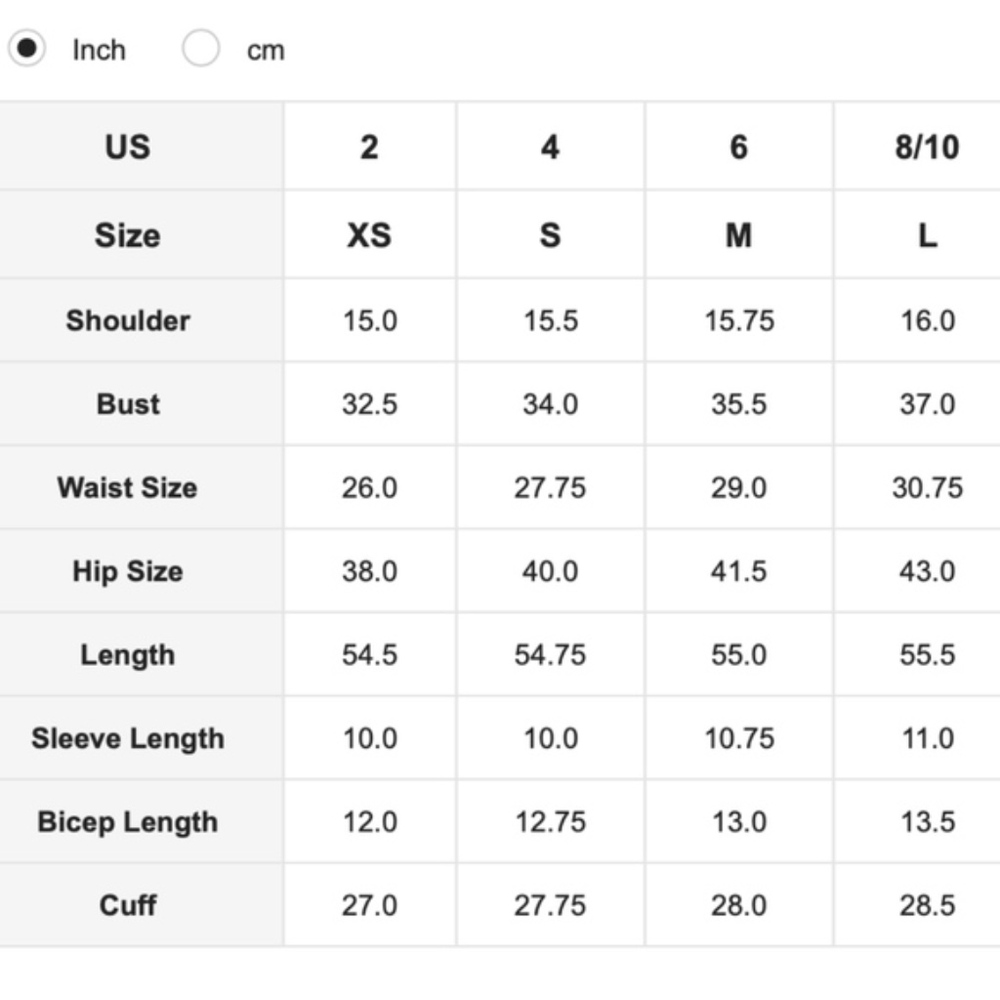The width and height of the screenshot is (1000, 1000).
Task: Click the 32.5 bust value for XS
Action: coord(370,404)
